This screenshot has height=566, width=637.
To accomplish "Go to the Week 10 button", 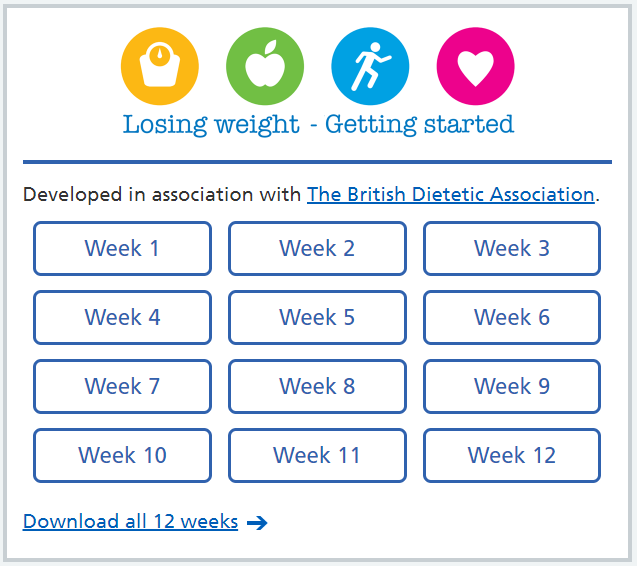I will (122, 455).
